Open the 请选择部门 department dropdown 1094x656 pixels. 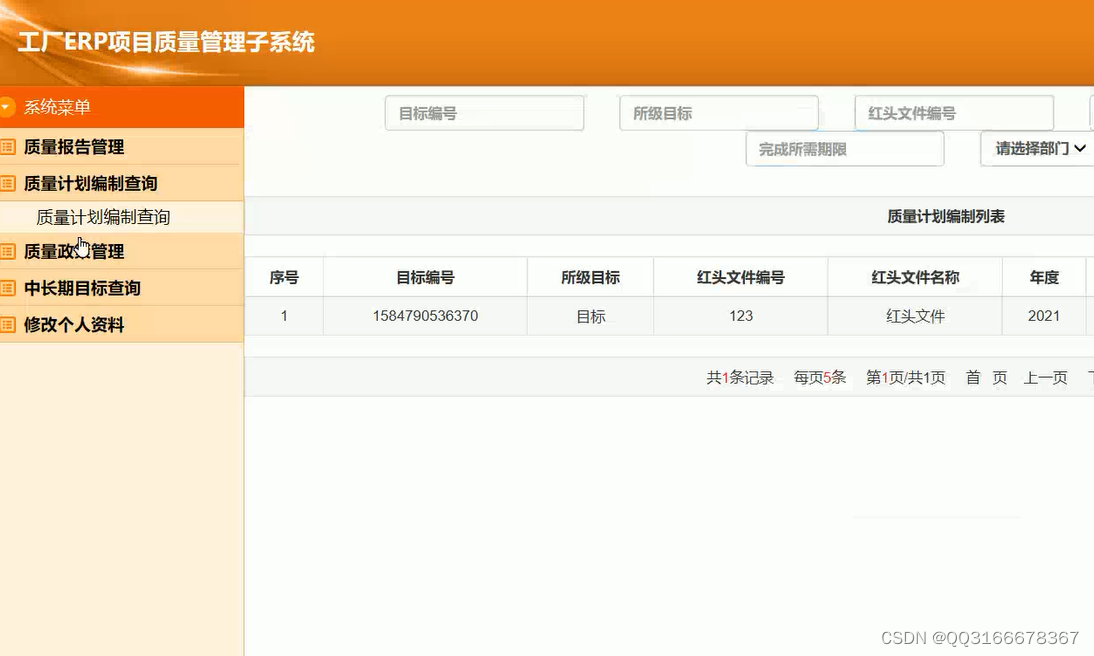click(x=1036, y=148)
